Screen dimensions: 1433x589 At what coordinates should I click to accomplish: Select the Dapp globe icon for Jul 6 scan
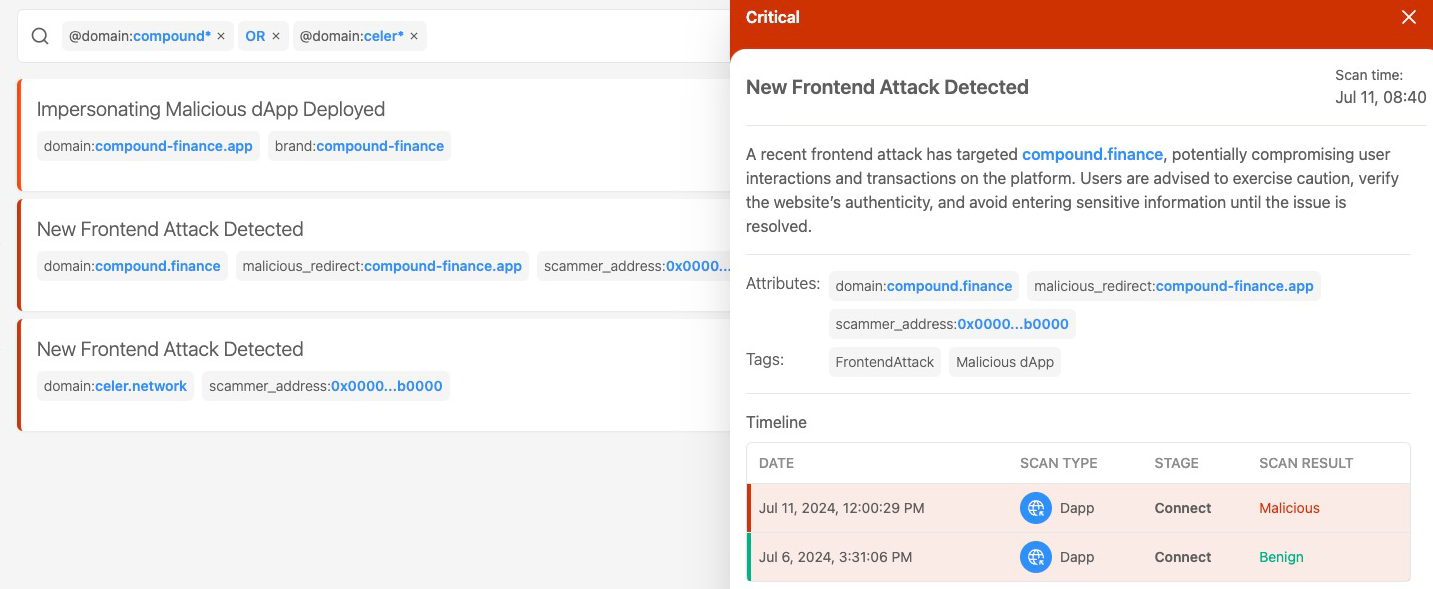(x=1036, y=557)
